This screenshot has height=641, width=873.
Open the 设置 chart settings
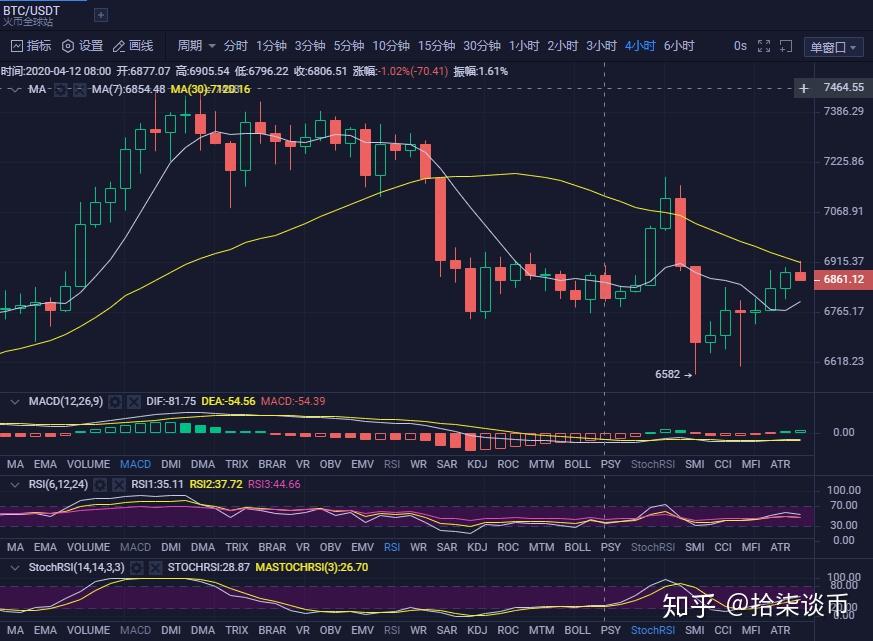click(x=82, y=46)
